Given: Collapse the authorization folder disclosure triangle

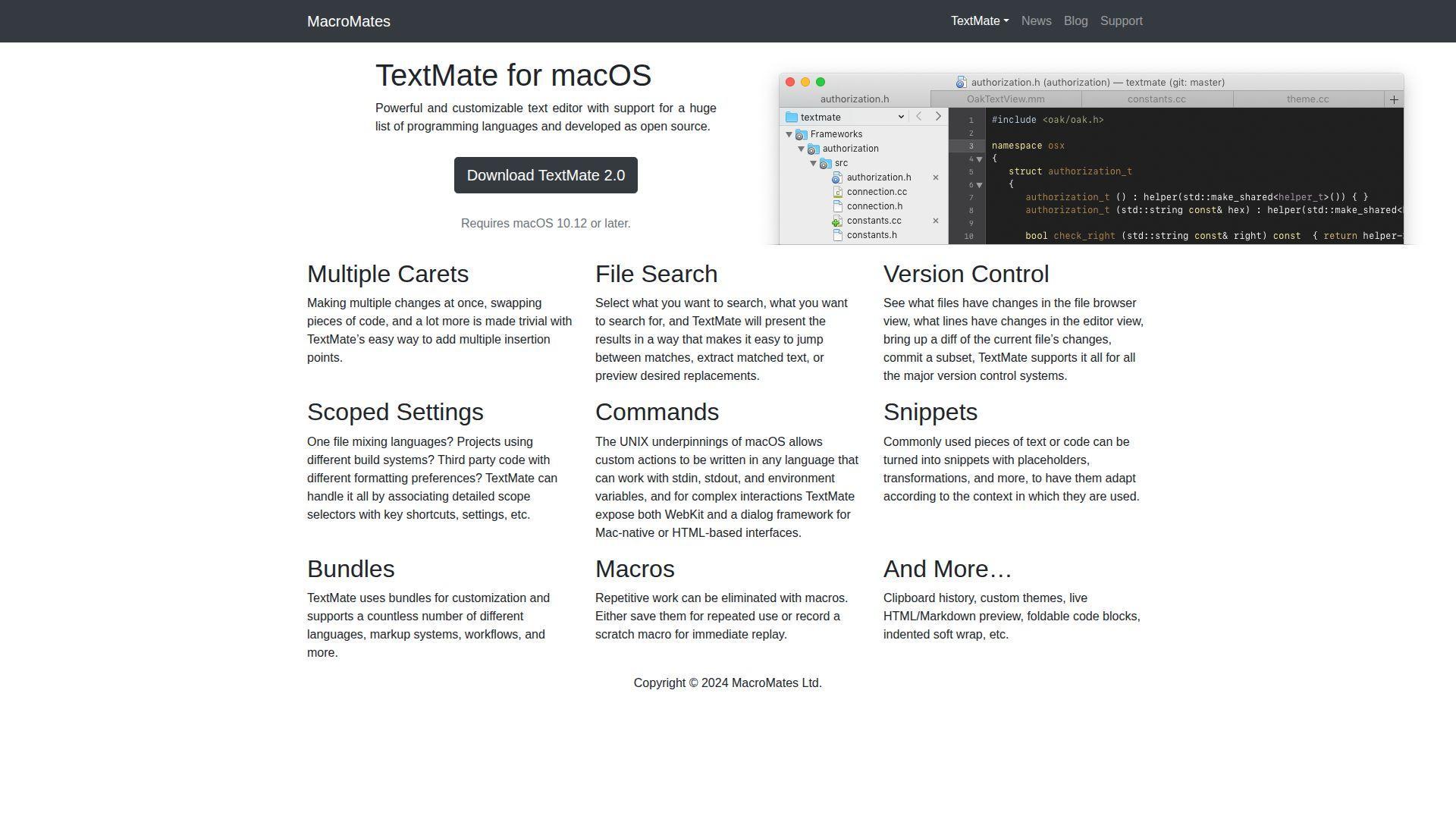Looking at the screenshot, I should point(801,149).
